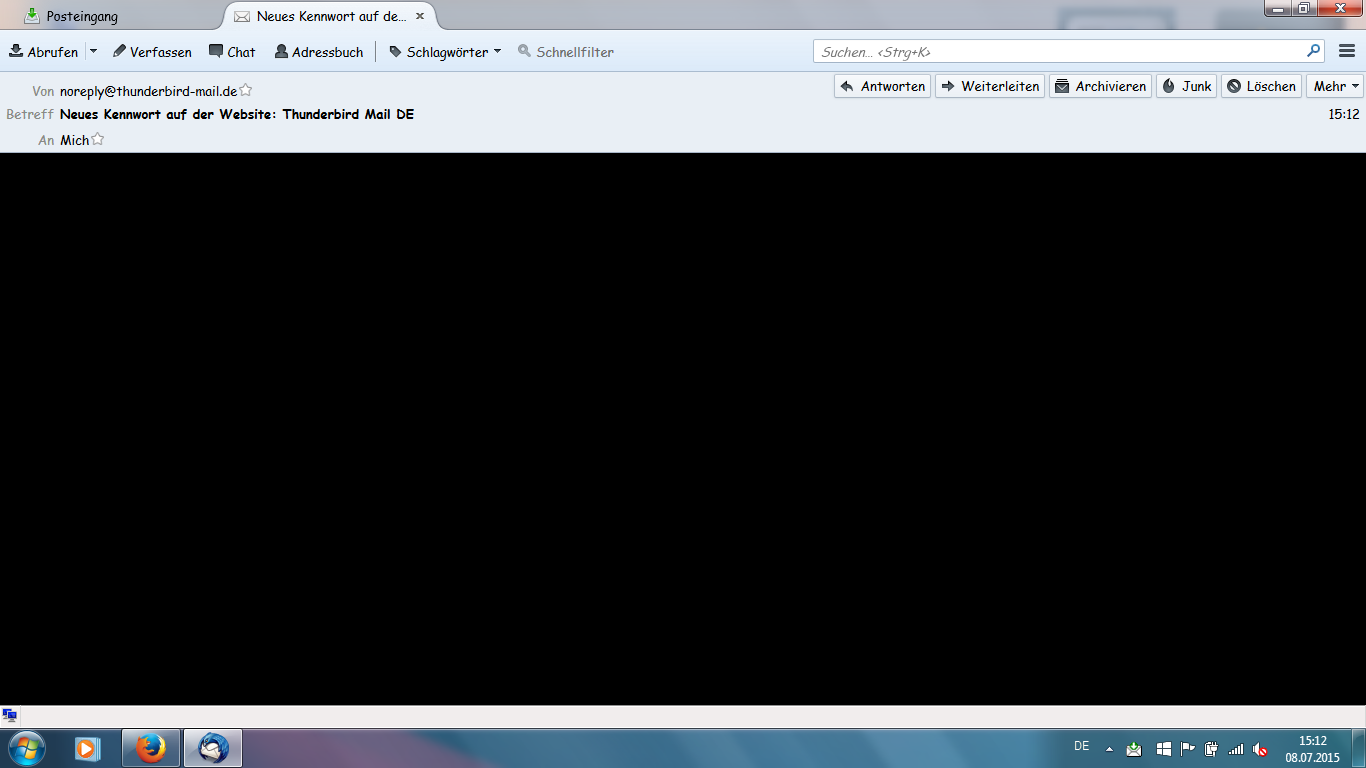The height and width of the screenshot is (768, 1366).
Task: Open the Adressbuch
Action: click(x=319, y=52)
